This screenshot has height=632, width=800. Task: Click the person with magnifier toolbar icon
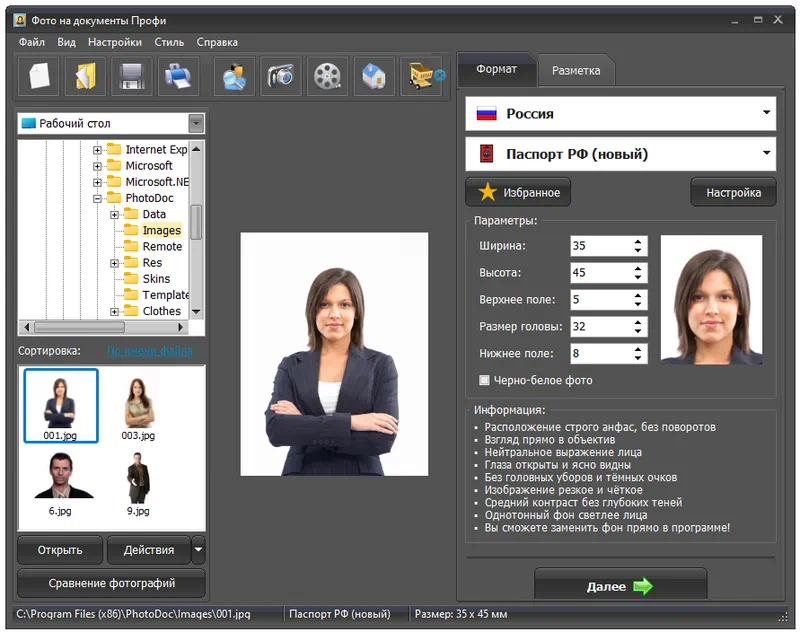click(x=234, y=77)
